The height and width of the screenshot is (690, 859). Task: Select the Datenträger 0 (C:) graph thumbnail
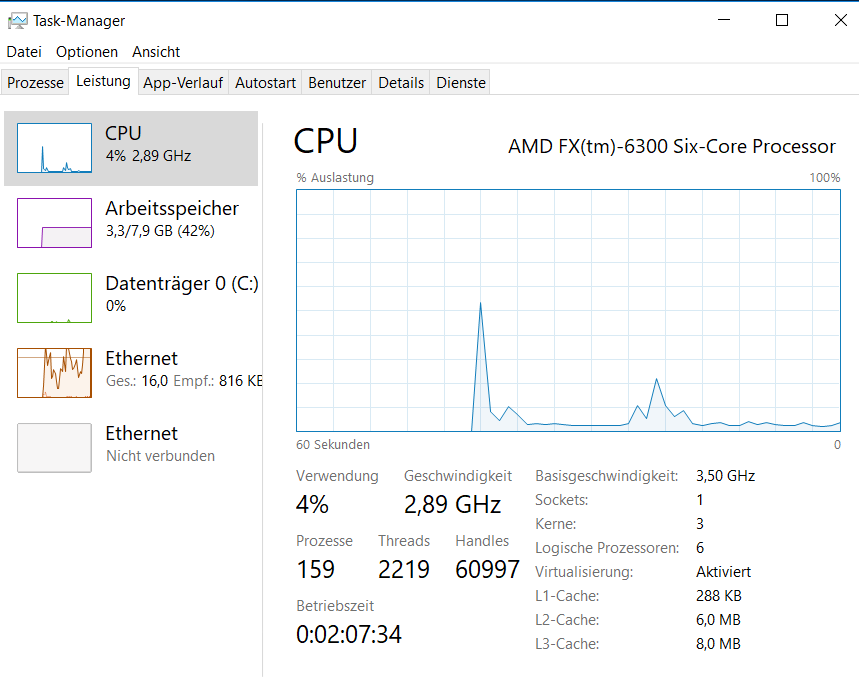click(54, 298)
